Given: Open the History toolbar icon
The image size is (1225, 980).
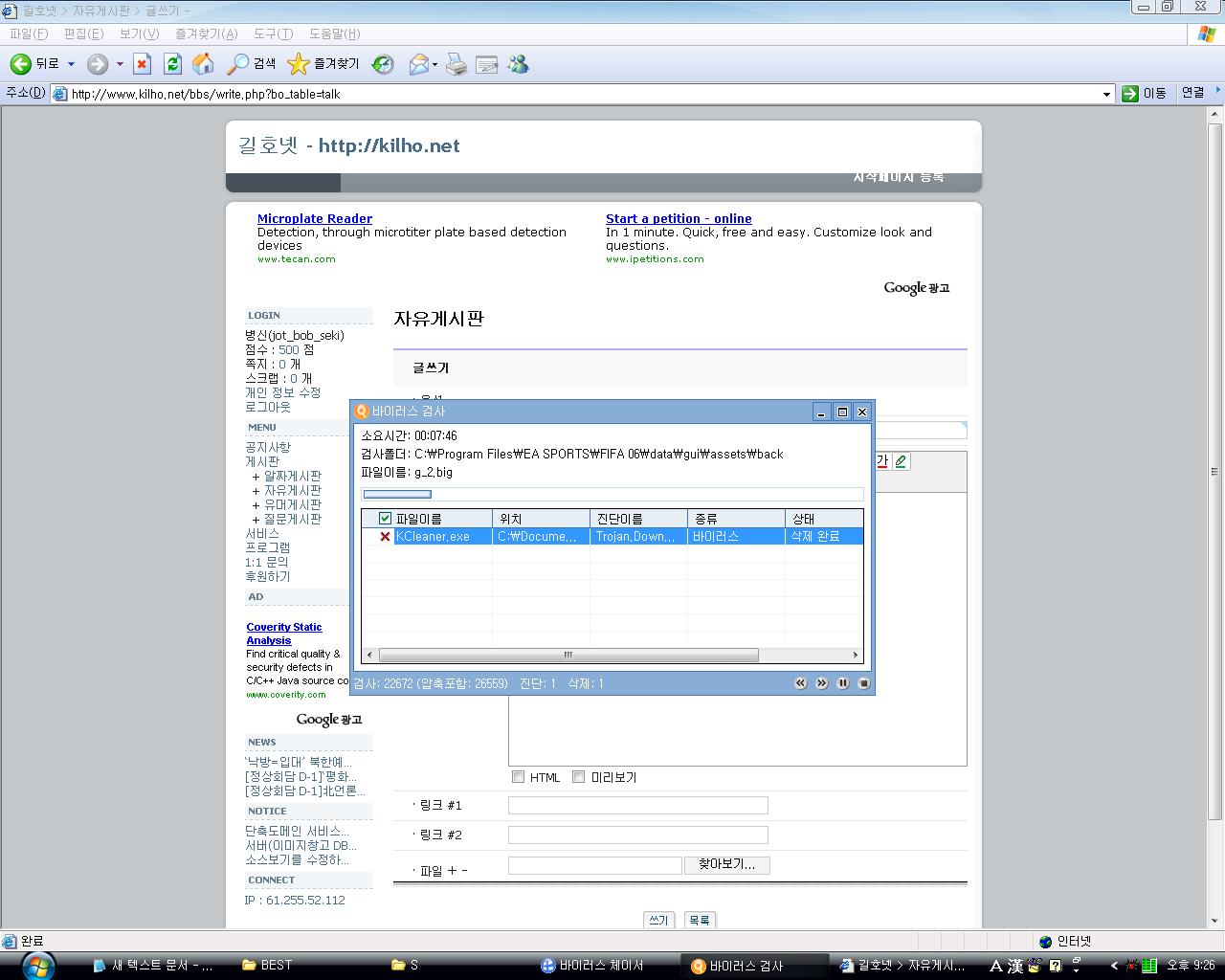Looking at the screenshot, I should coord(383,64).
